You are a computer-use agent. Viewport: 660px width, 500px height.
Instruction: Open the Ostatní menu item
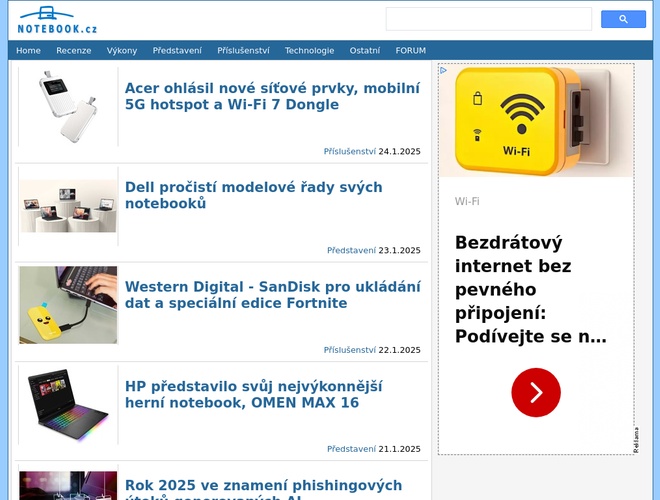click(364, 50)
